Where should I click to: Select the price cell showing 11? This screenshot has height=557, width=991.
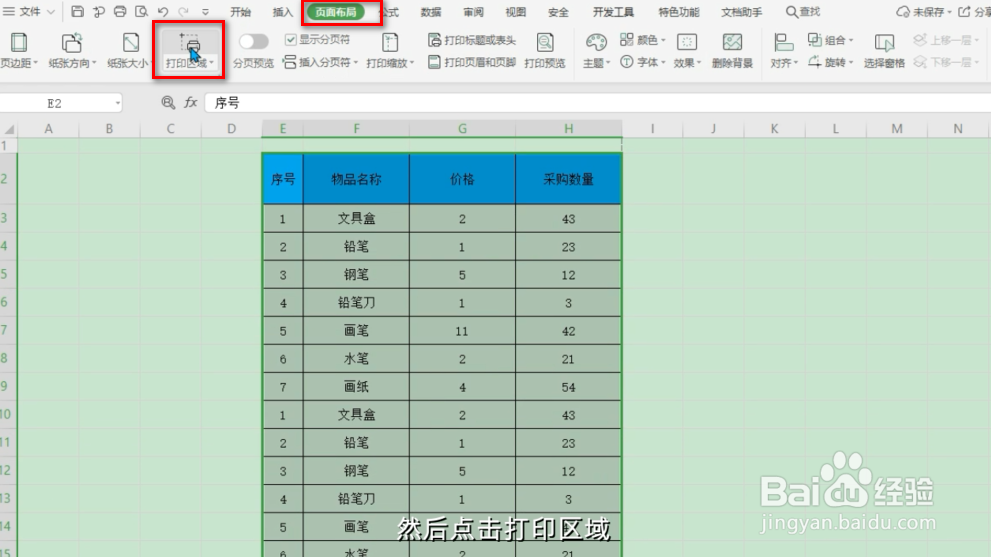(462, 331)
